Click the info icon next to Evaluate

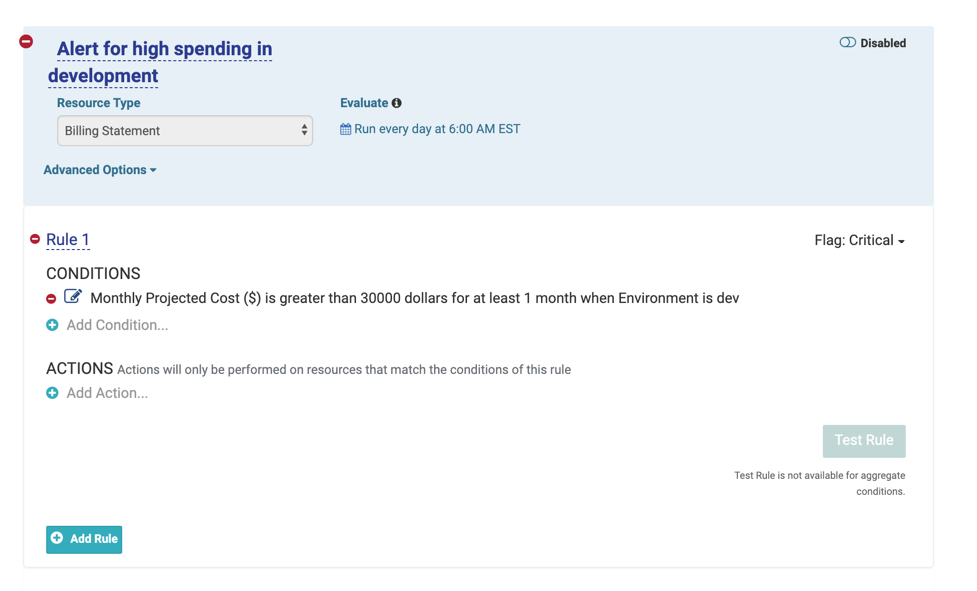click(x=397, y=103)
